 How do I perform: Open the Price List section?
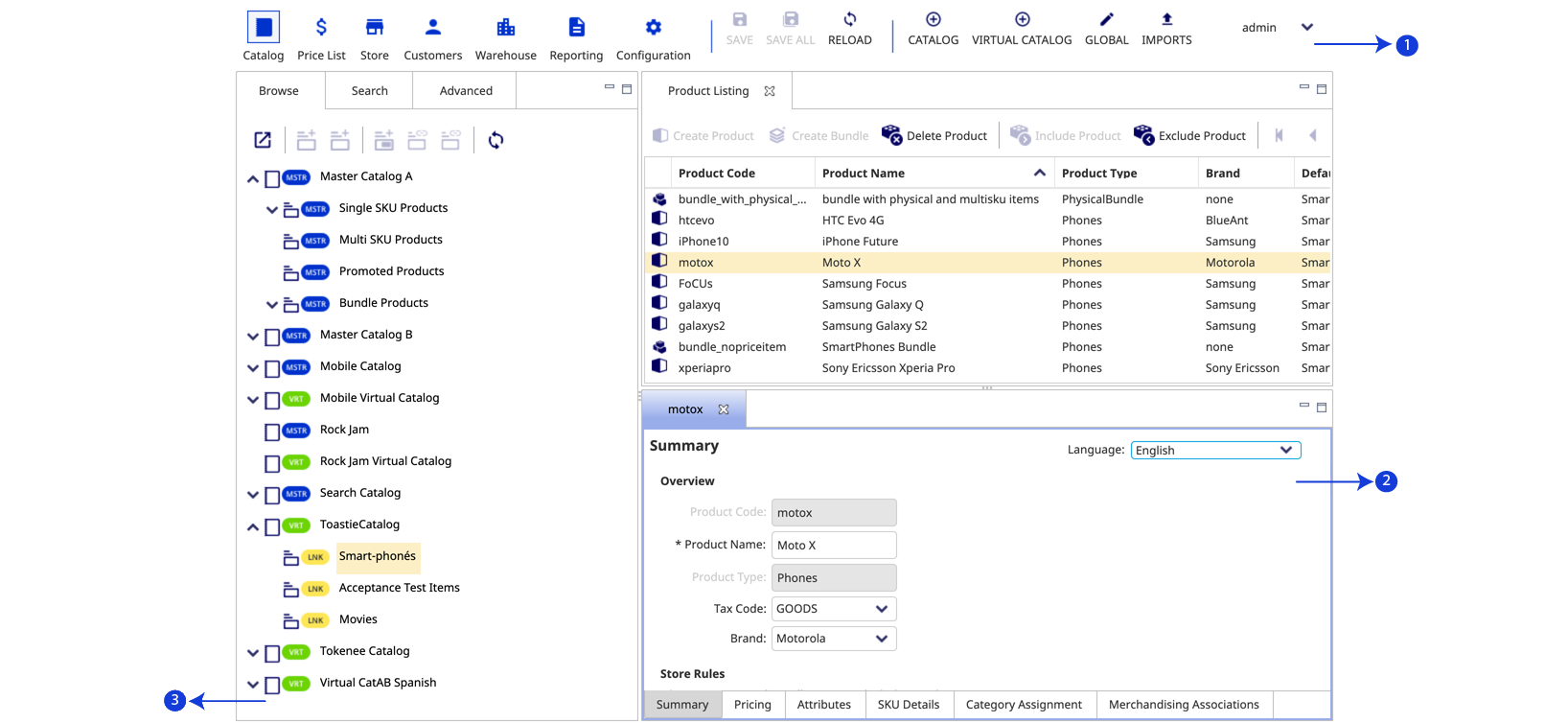321,28
